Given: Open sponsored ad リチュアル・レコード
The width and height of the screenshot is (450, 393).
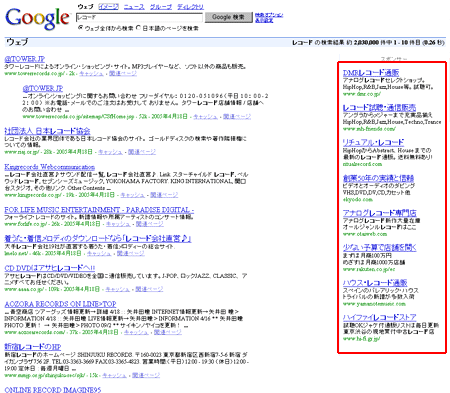Looking at the screenshot, I should 373,143.
